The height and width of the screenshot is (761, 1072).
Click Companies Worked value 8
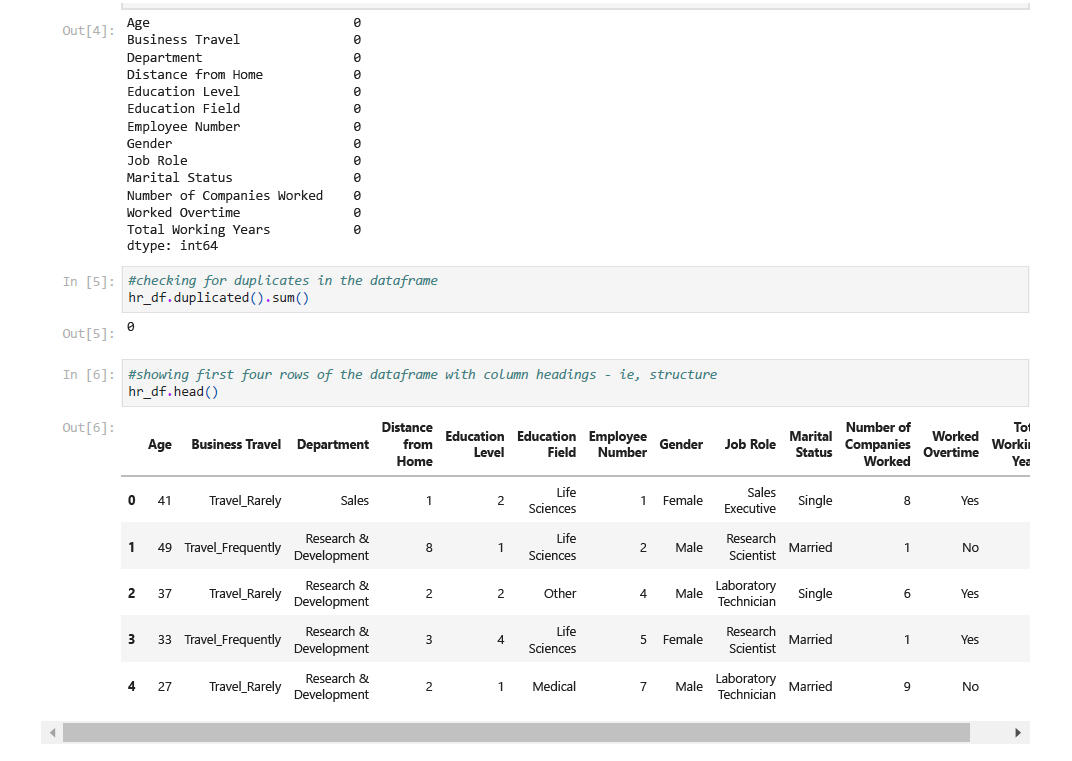(x=907, y=500)
